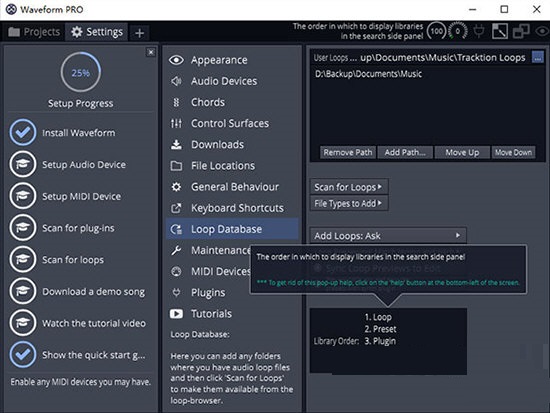
Task: Open the Appearance eye icon settings
Action: click(x=176, y=60)
